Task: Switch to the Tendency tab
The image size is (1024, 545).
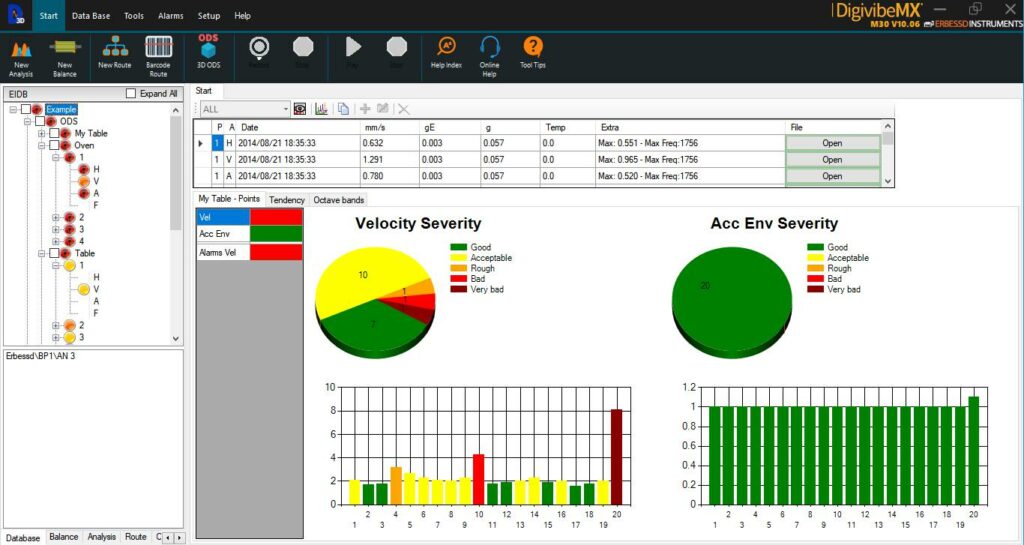Action: coord(287,200)
